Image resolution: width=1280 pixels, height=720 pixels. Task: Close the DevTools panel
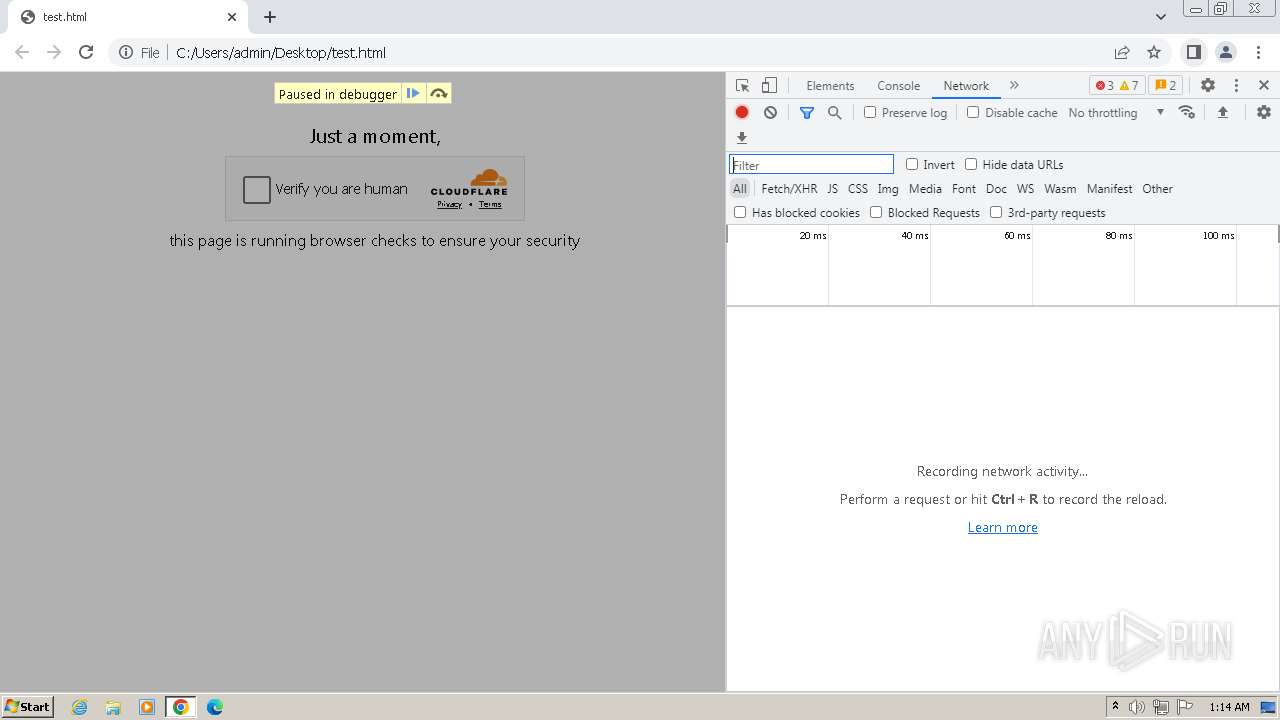coord(1264,85)
